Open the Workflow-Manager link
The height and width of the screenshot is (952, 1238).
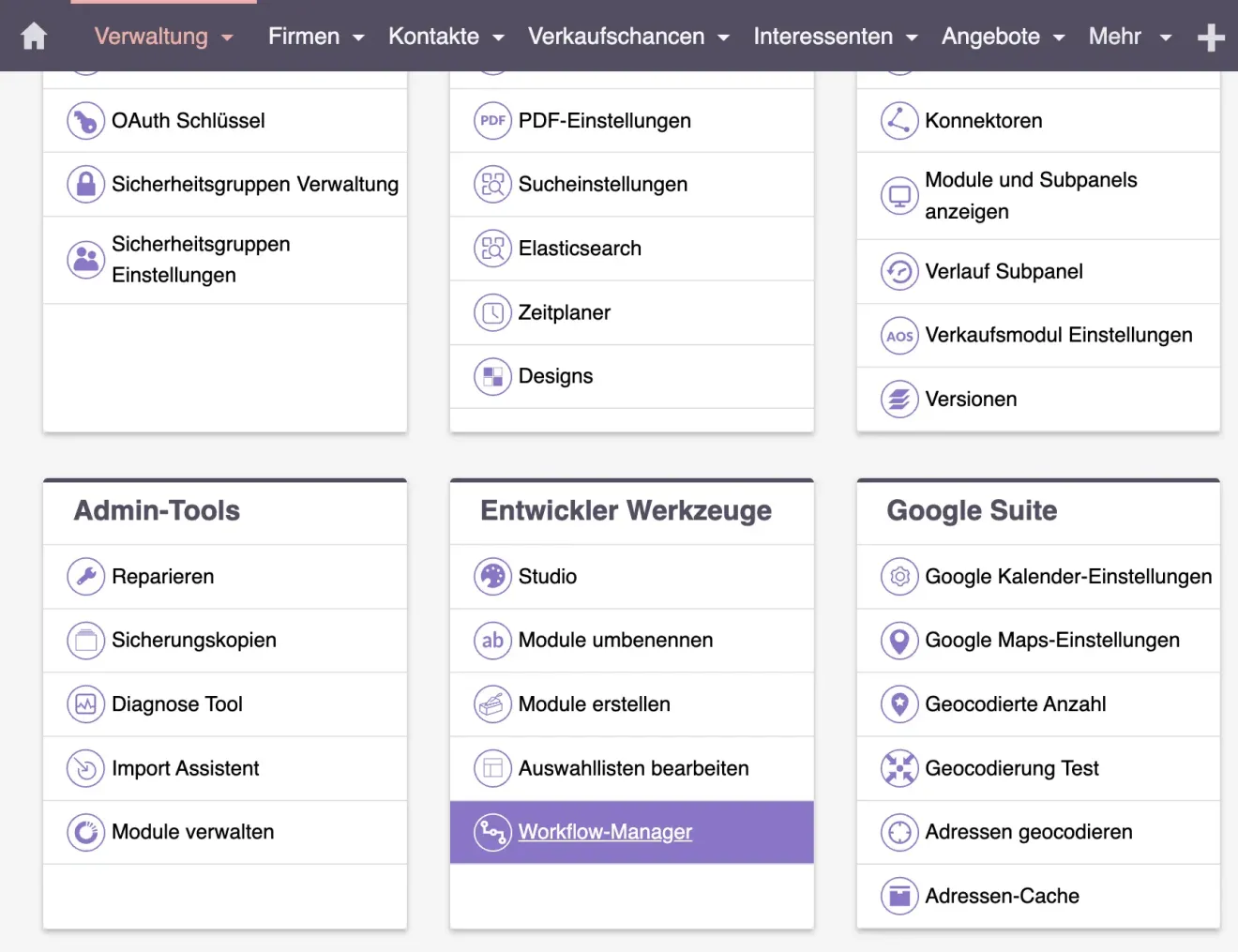(605, 832)
